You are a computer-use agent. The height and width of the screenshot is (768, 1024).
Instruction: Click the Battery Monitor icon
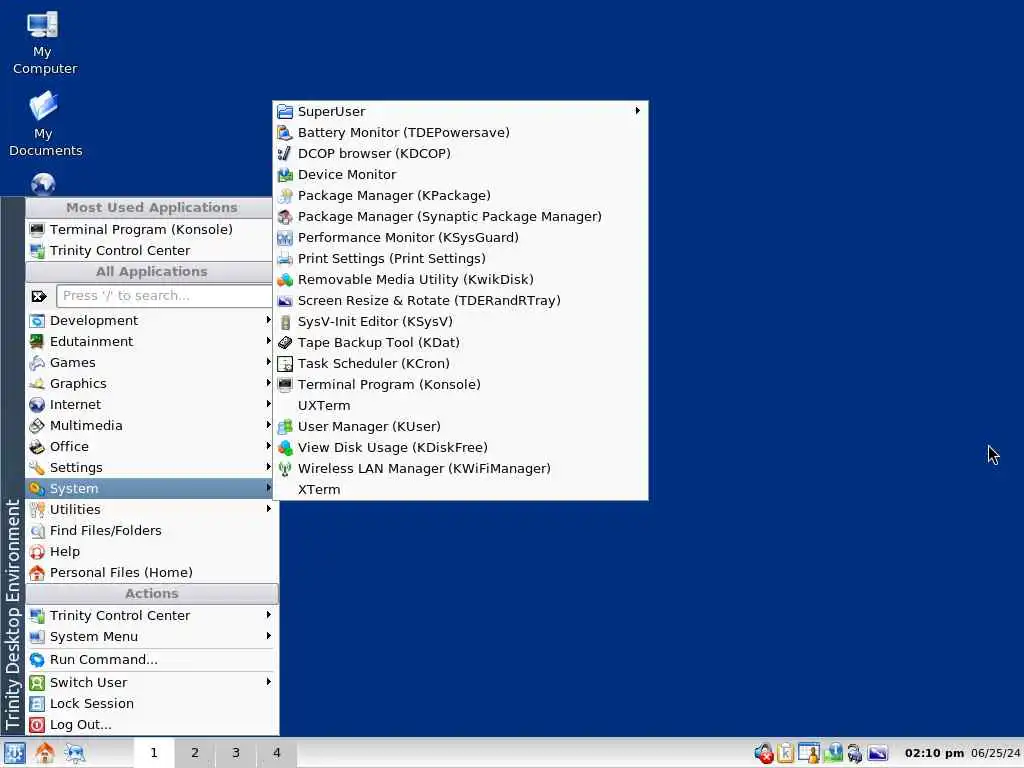285,133
